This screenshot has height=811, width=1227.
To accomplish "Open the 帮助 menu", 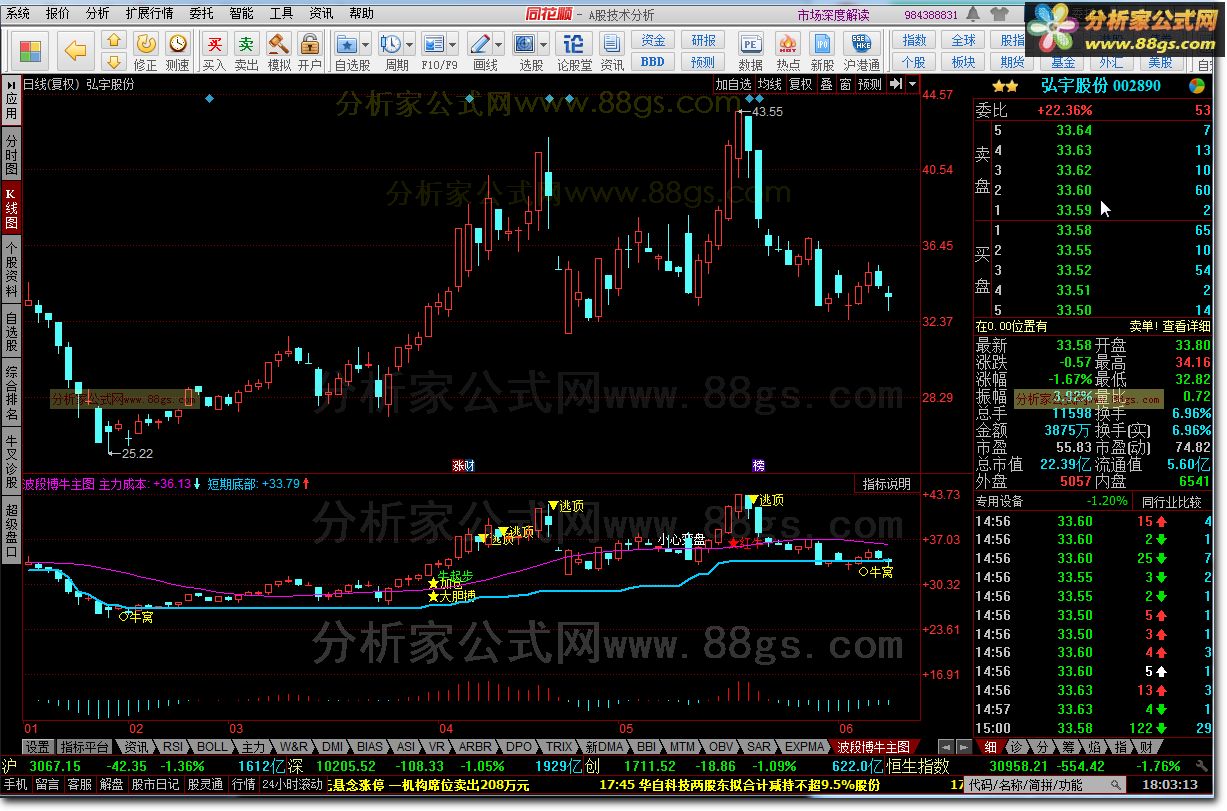I will (361, 14).
